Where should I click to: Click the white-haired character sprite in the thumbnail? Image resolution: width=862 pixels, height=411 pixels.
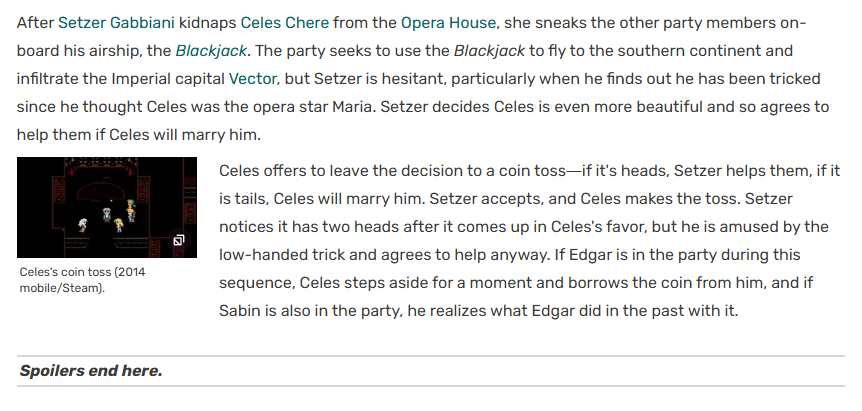(82, 225)
